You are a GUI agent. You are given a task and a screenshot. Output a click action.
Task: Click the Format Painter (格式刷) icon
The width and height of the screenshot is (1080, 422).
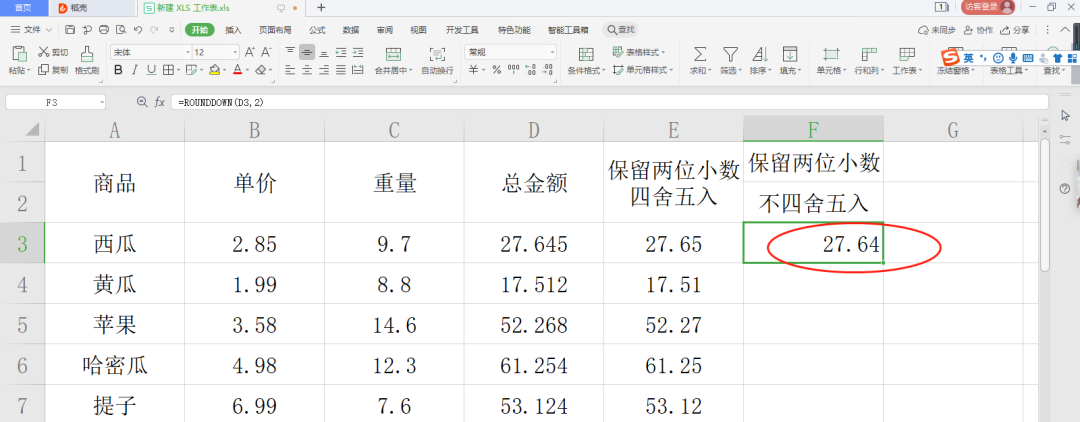pos(87,53)
